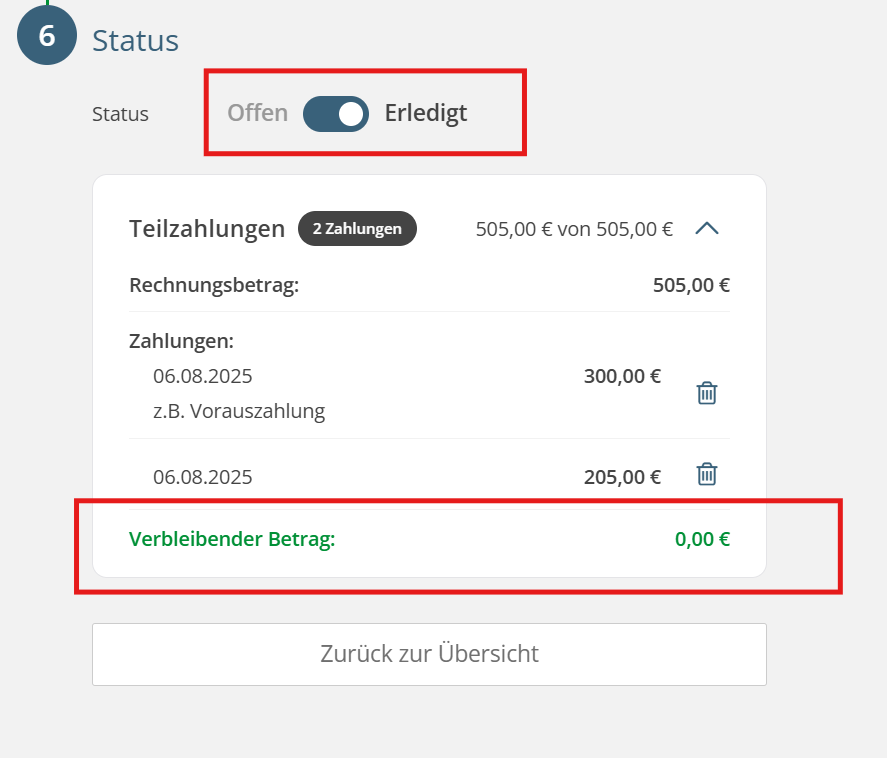Screen dimensions: 887x758
Task: Click the Teilzahlungen heading
Action: [207, 229]
